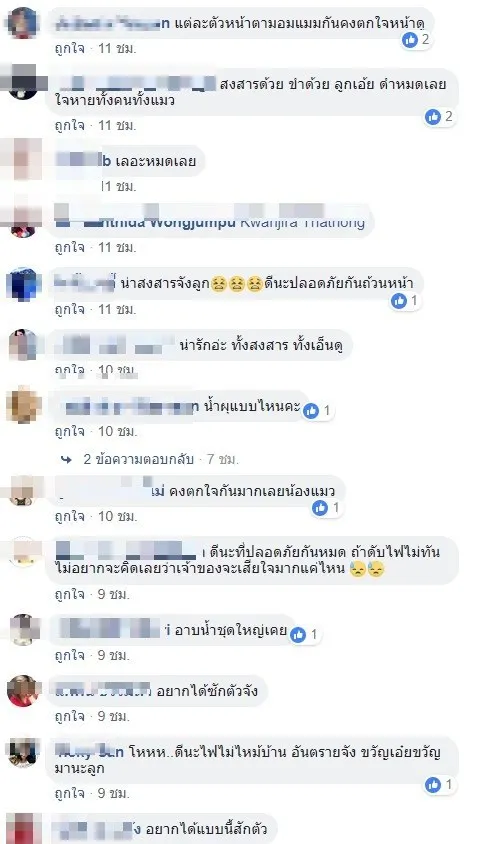Open commenter name ending 'Sun' near bottom
The height and width of the screenshot is (844, 487).
(90, 752)
